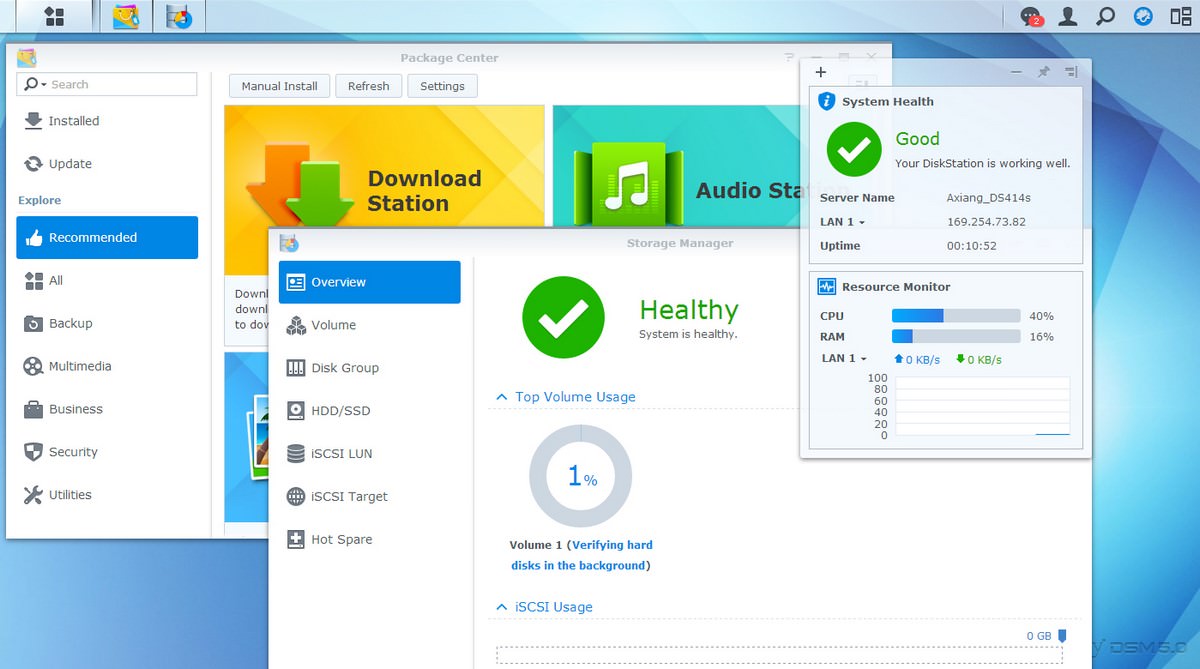
Task: Select Hot Spare in Storage Manager
Action: pyautogui.click(x=340, y=539)
